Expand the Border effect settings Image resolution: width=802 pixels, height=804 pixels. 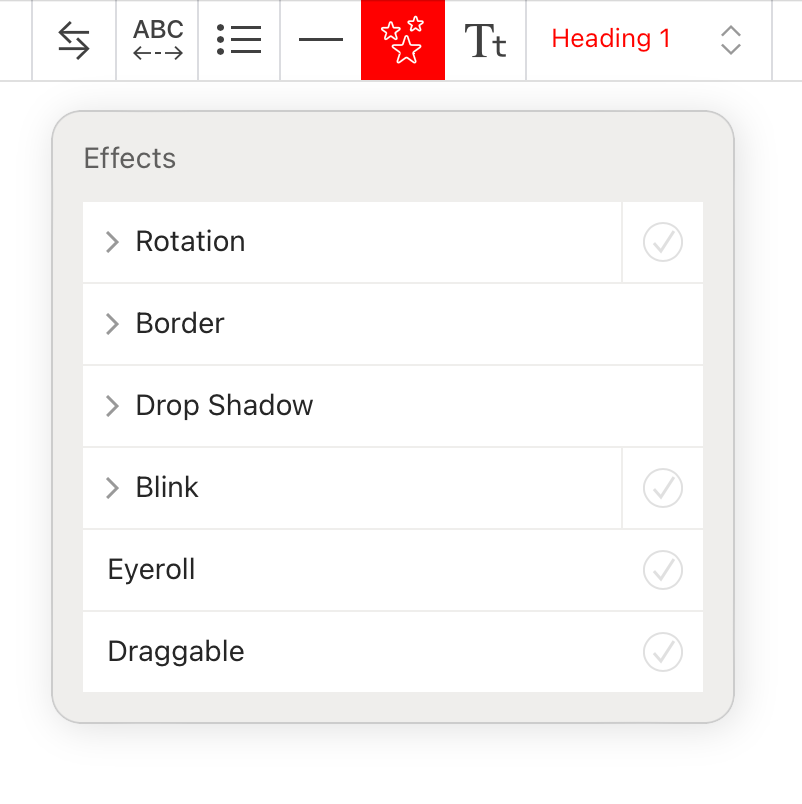coord(112,324)
